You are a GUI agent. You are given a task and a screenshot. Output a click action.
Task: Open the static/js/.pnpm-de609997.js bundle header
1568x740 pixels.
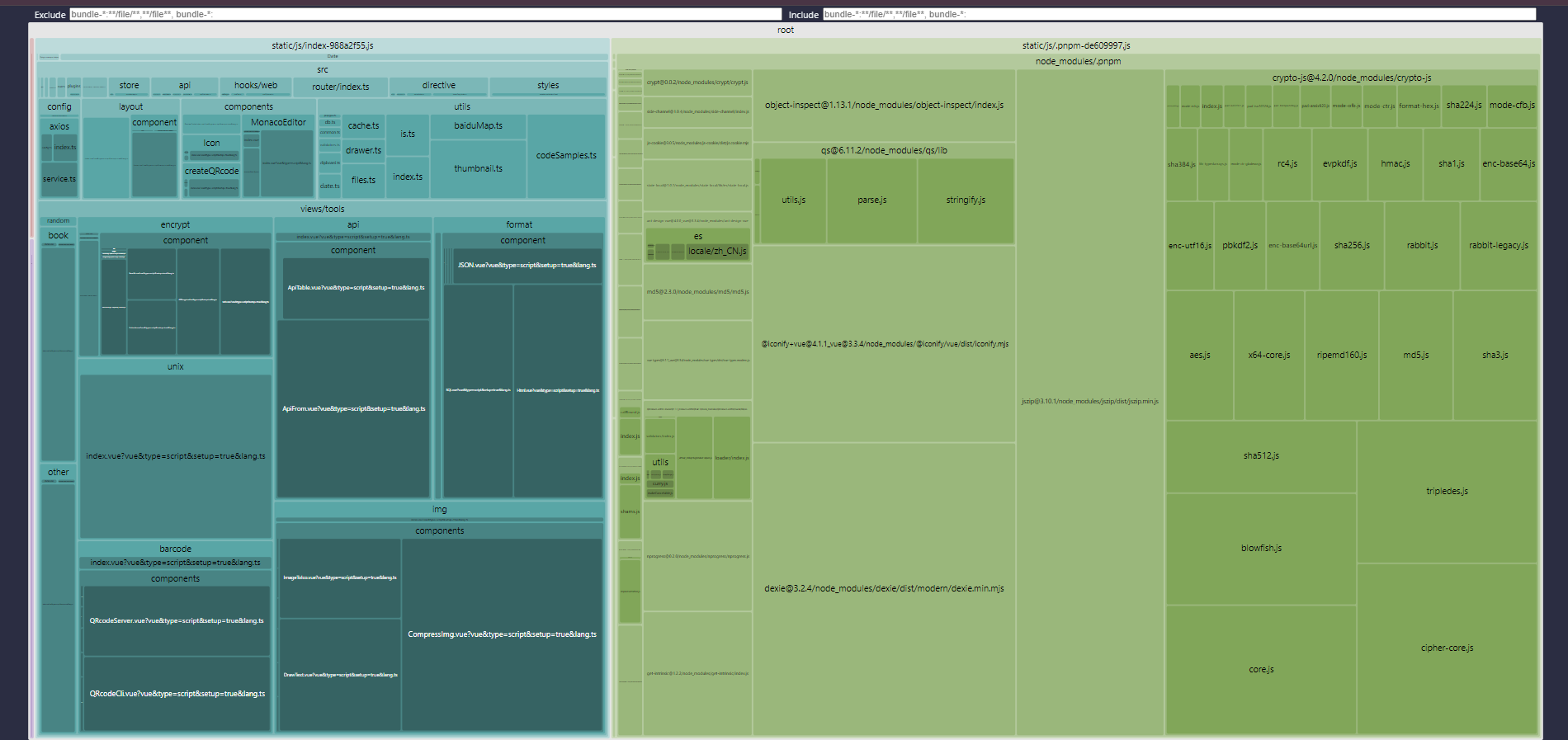pyautogui.click(x=1075, y=45)
